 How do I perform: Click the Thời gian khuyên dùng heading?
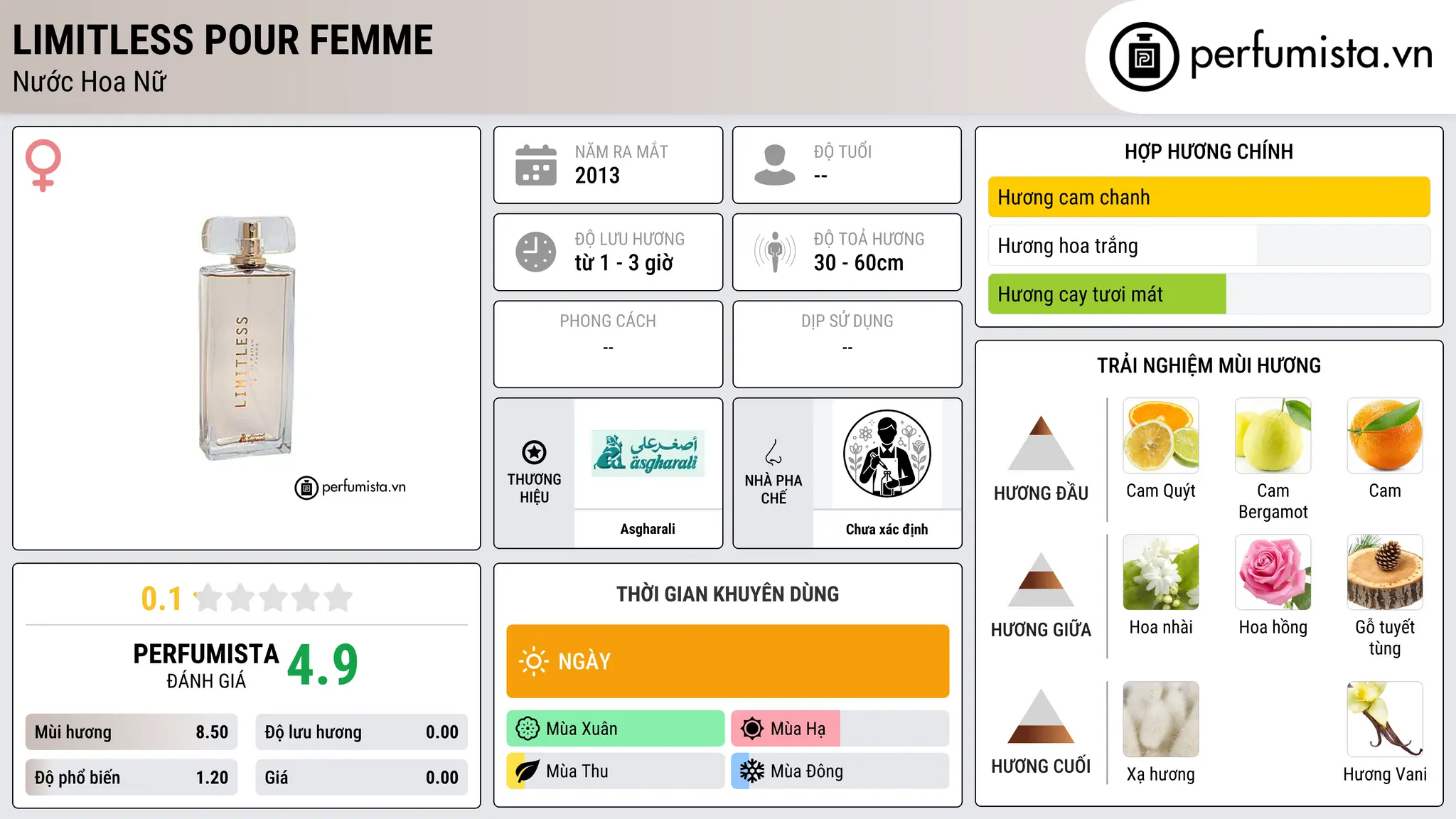[727, 594]
